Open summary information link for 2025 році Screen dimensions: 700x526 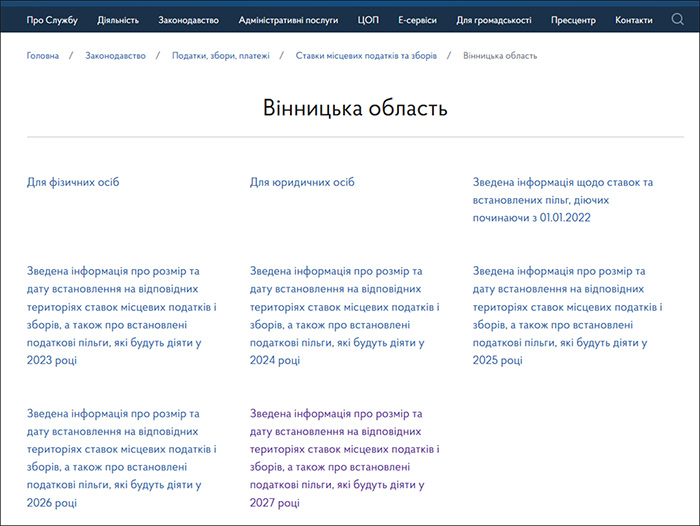click(567, 316)
